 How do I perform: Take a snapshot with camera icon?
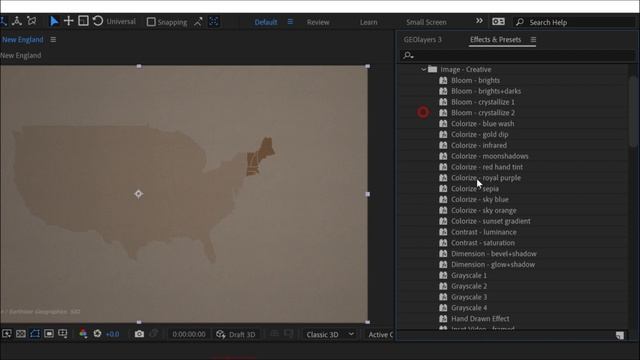pos(139,334)
